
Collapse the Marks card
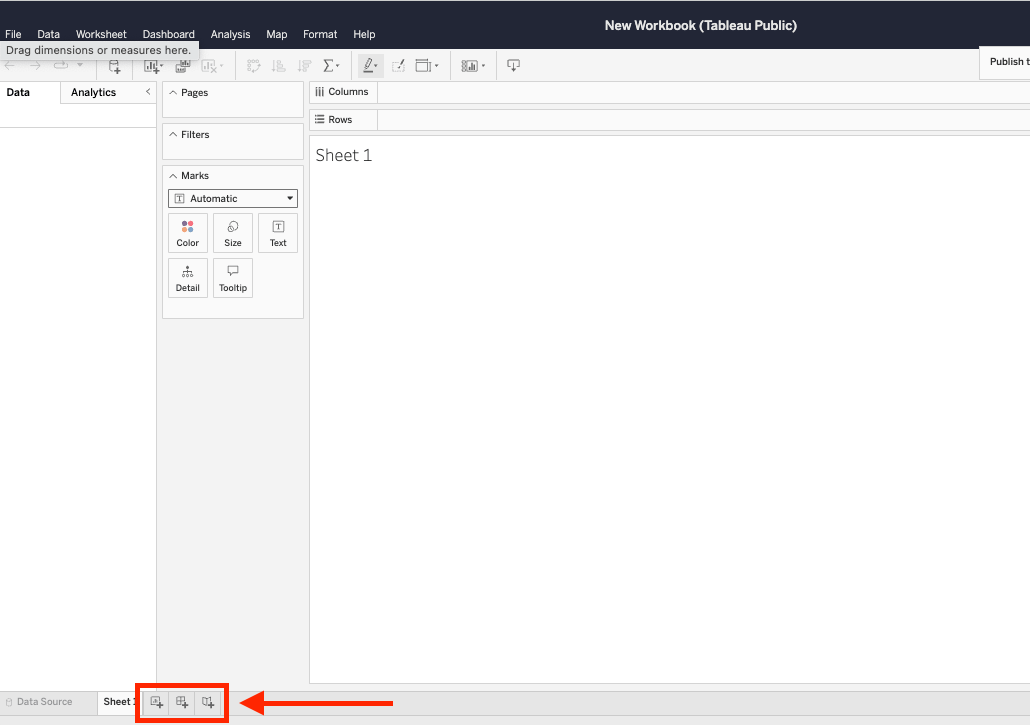pyautogui.click(x=173, y=176)
